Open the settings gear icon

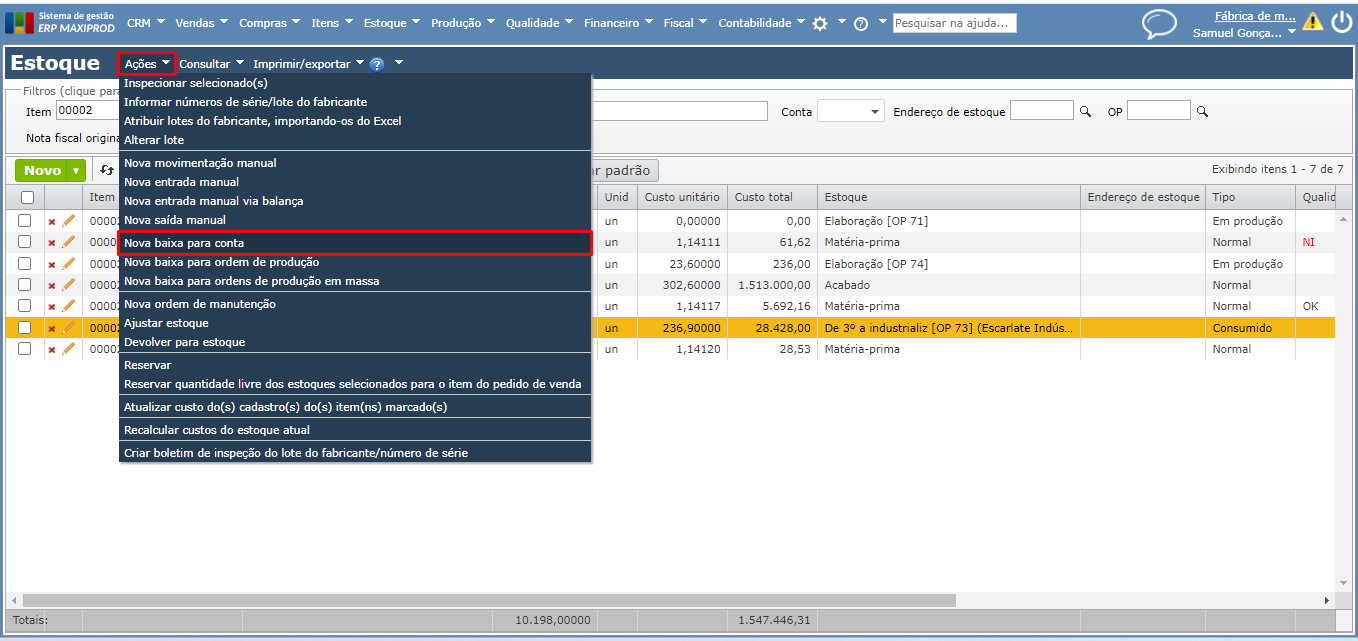click(x=820, y=23)
